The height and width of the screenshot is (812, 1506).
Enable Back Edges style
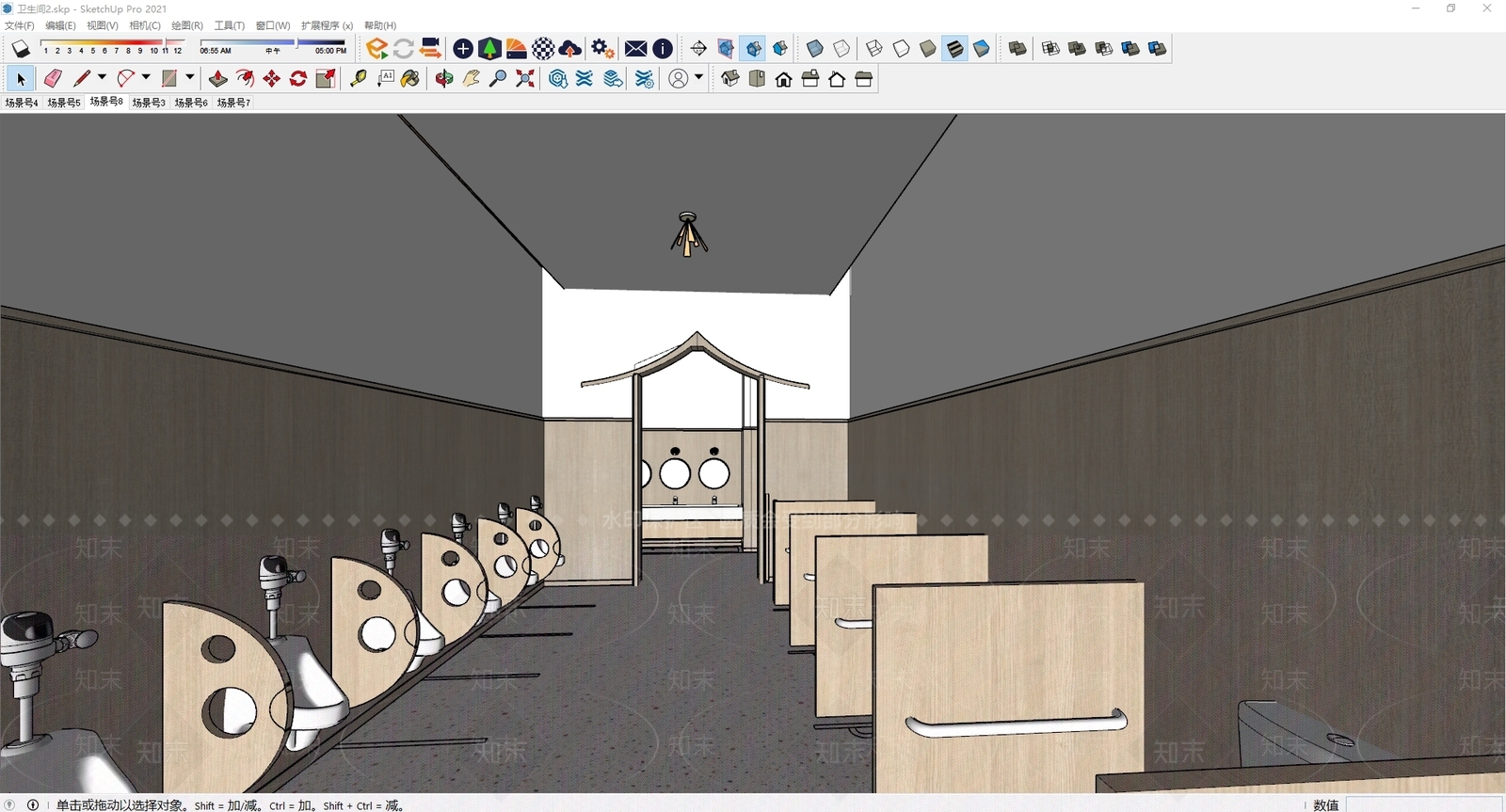[x=841, y=48]
